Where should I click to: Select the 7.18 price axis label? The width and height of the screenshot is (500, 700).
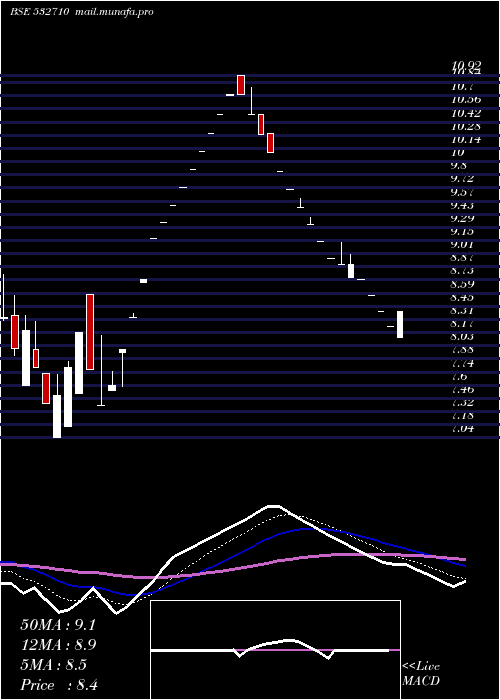[x=463, y=416]
